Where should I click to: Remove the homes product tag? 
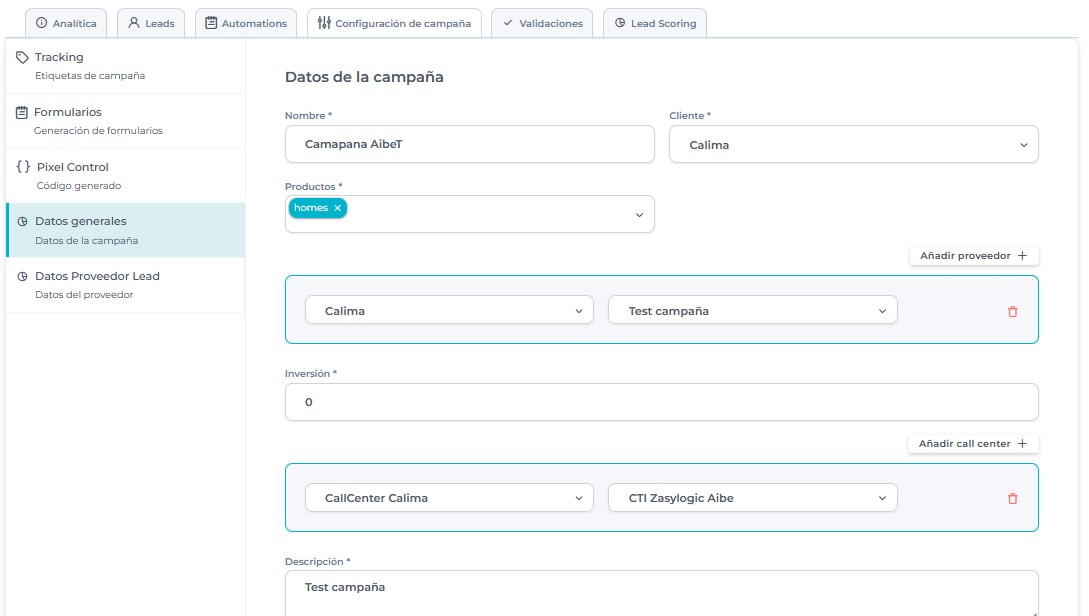click(338, 208)
